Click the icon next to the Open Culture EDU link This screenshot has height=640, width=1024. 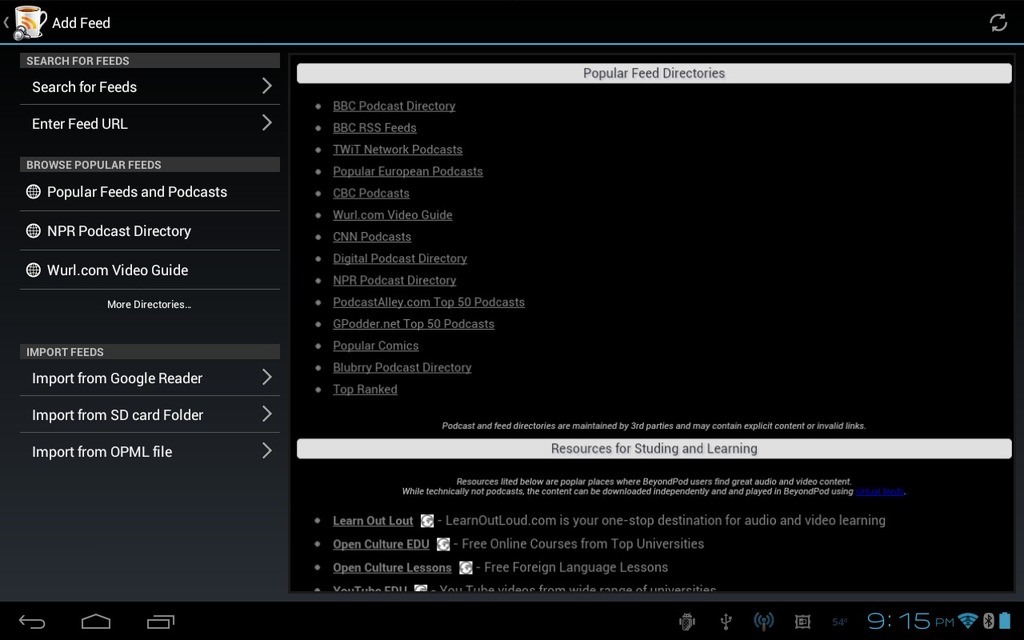443,545
